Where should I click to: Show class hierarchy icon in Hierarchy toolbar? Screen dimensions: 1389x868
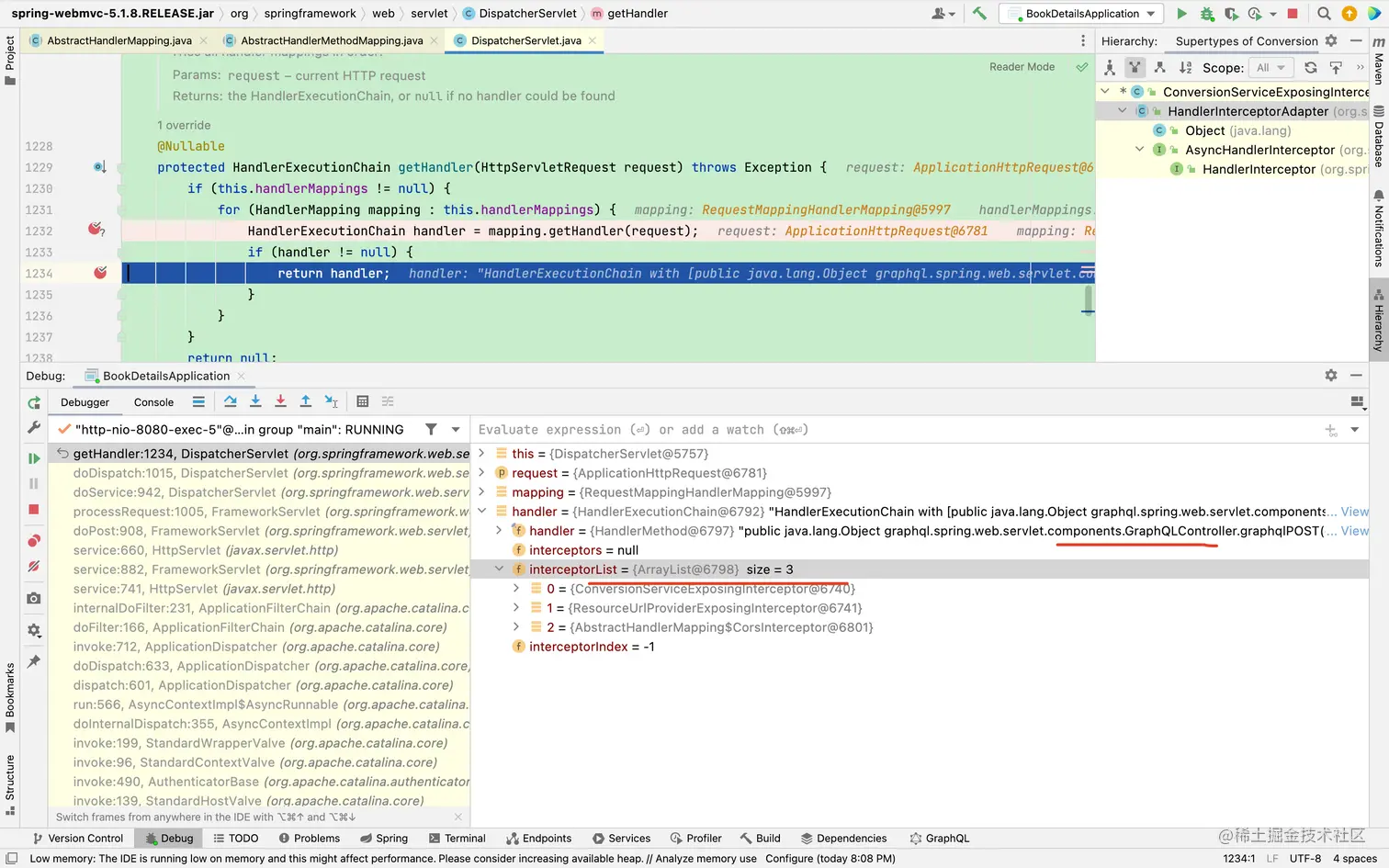pos(1110,67)
